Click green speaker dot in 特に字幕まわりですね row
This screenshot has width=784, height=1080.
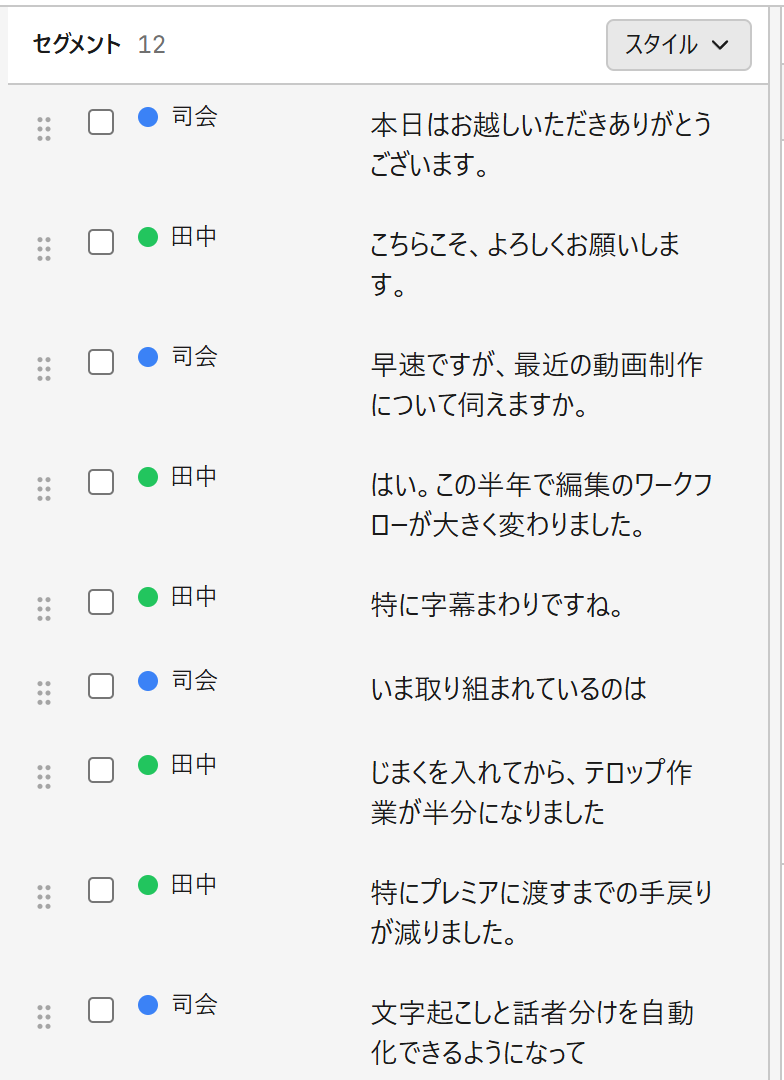click(148, 596)
